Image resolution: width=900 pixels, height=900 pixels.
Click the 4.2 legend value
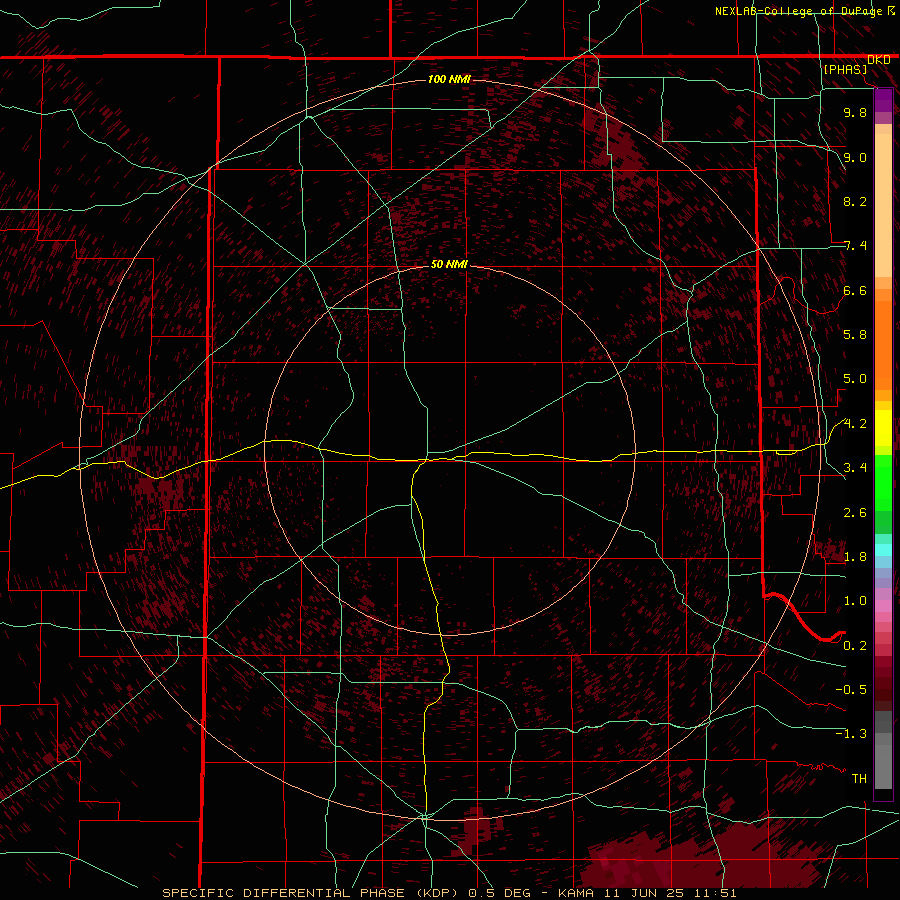tap(855, 424)
